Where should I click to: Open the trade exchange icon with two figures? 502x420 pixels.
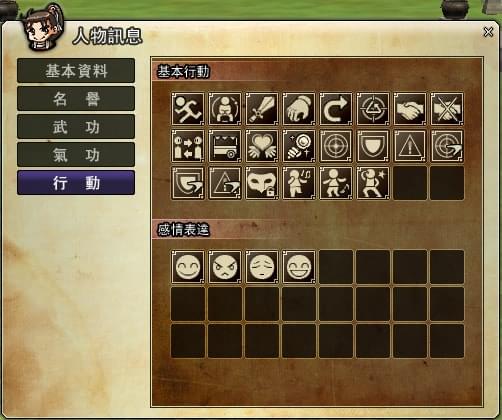click(188, 146)
